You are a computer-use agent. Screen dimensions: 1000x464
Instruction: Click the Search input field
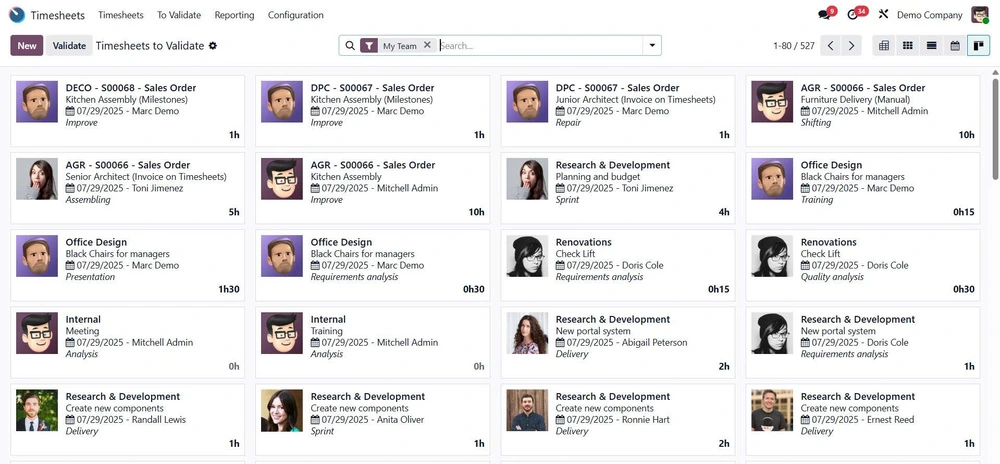(x=540, y=46)
